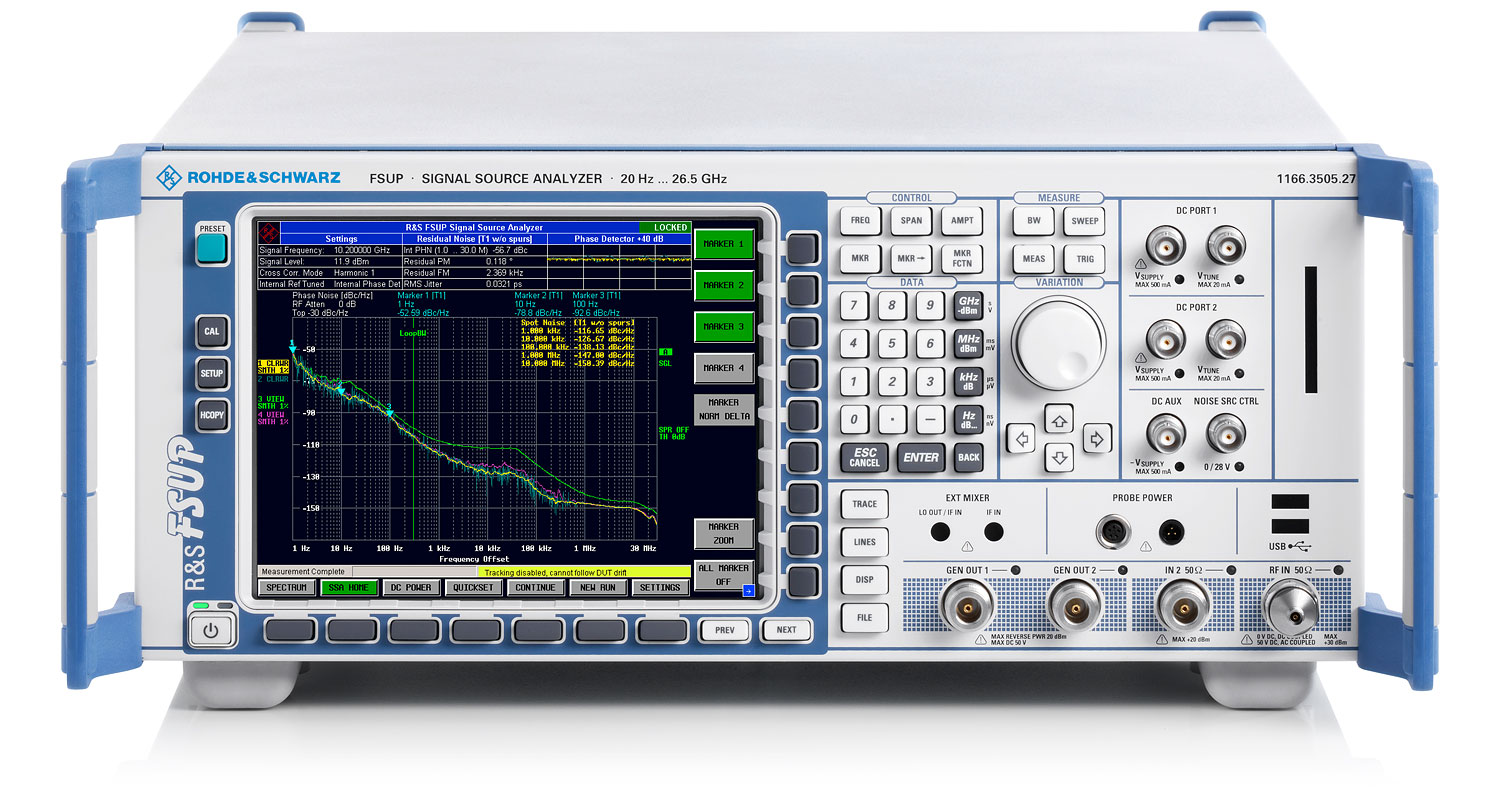
Task: Select the IN 2 50Ω connector
Action: pyautogui.click(x=1183, y=607)
